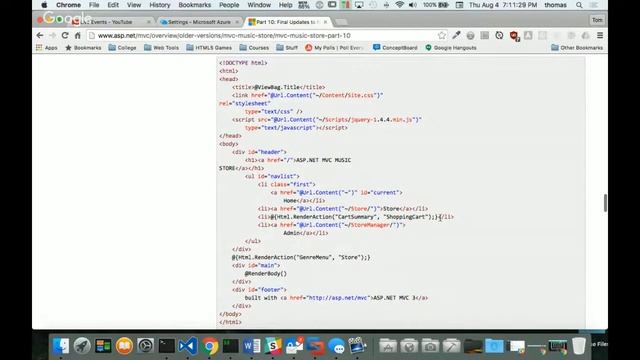
Task: Open the iMovie clapperboard icon in Dock
Action: click(x=358, y=346)
